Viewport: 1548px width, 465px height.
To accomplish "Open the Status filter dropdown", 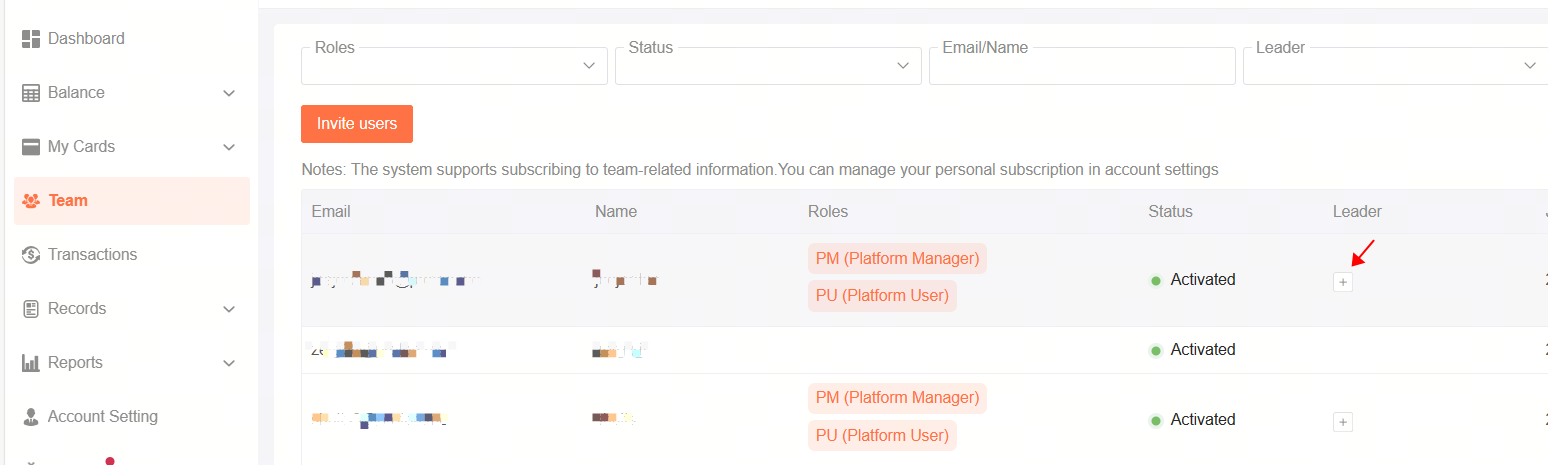I will (768, 65).
